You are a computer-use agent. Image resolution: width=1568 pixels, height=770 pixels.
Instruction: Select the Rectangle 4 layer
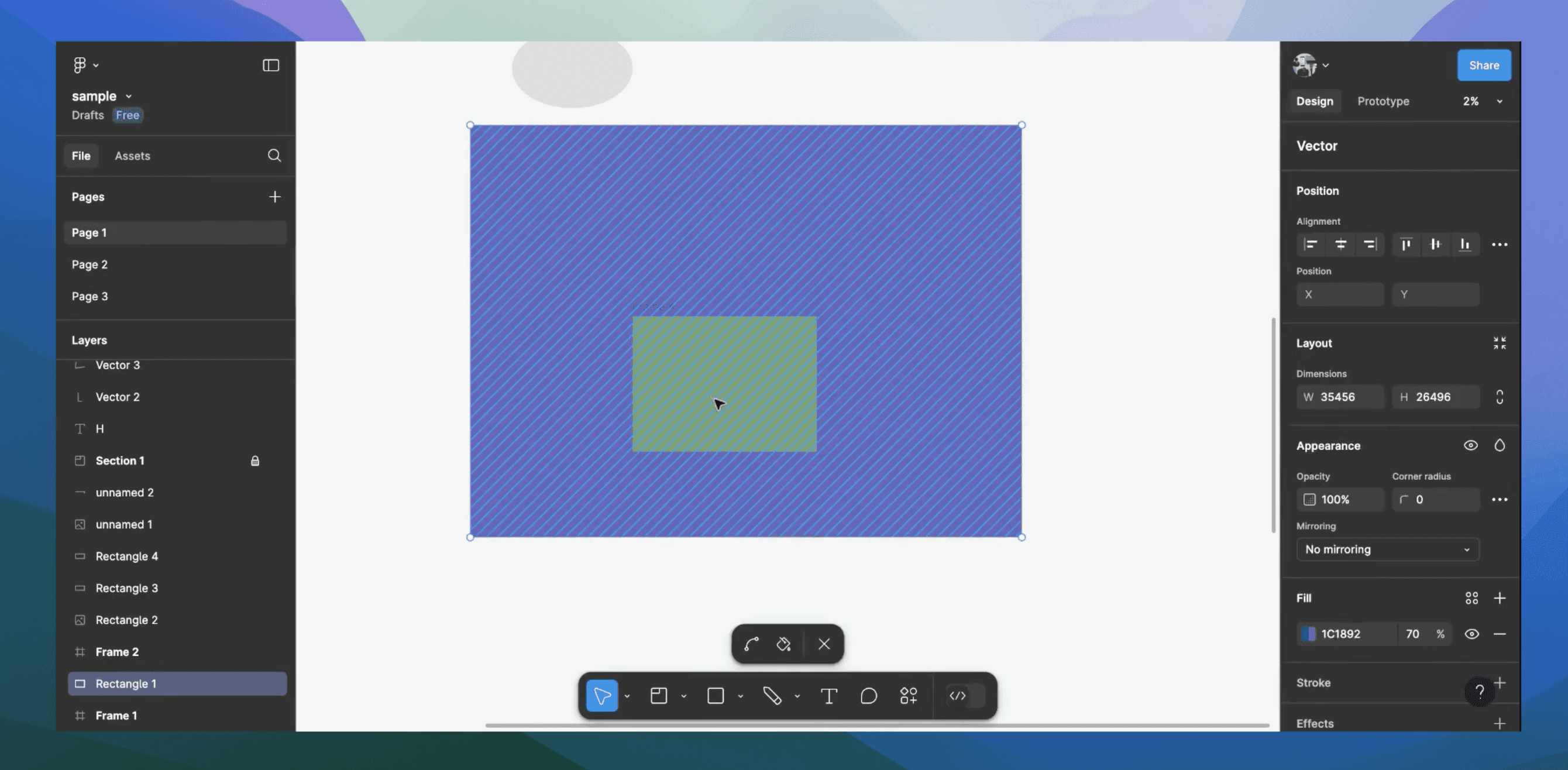126,556
